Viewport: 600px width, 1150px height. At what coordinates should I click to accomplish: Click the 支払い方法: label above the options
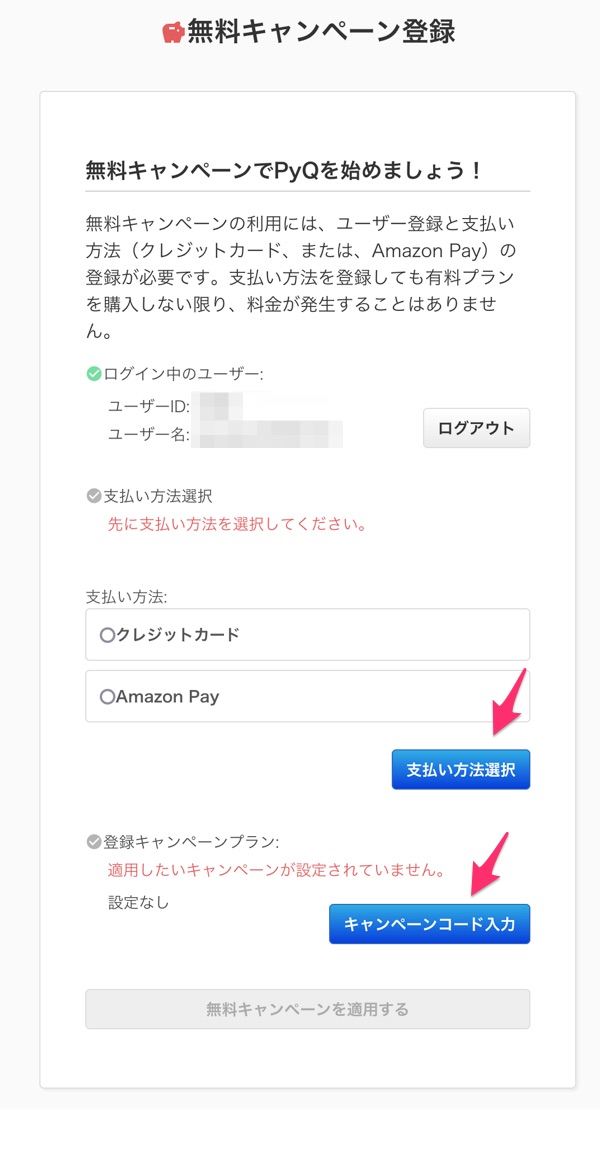pos(126,596)
